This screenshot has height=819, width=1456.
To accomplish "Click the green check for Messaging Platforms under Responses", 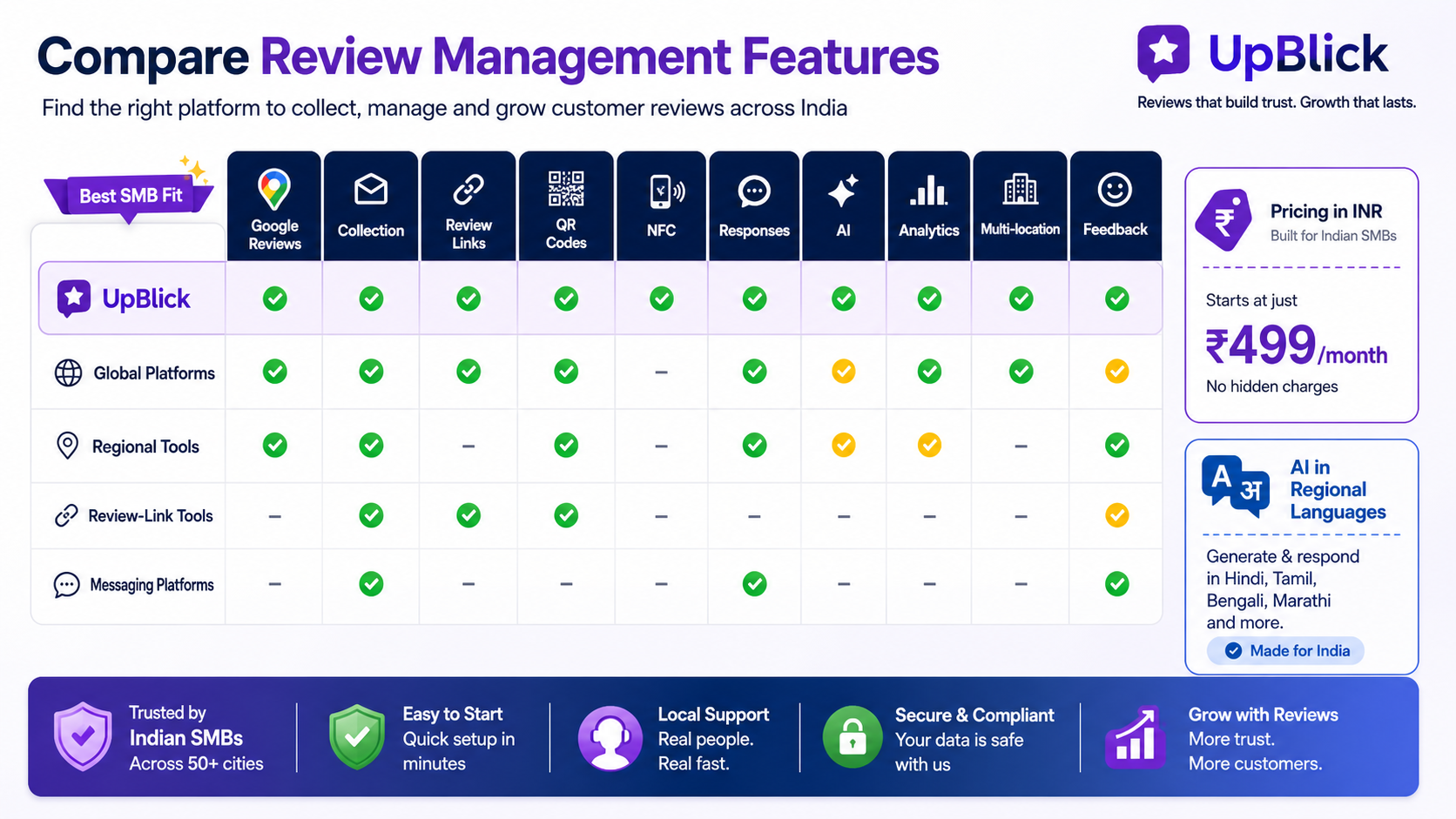I will (x=755, y=584).
